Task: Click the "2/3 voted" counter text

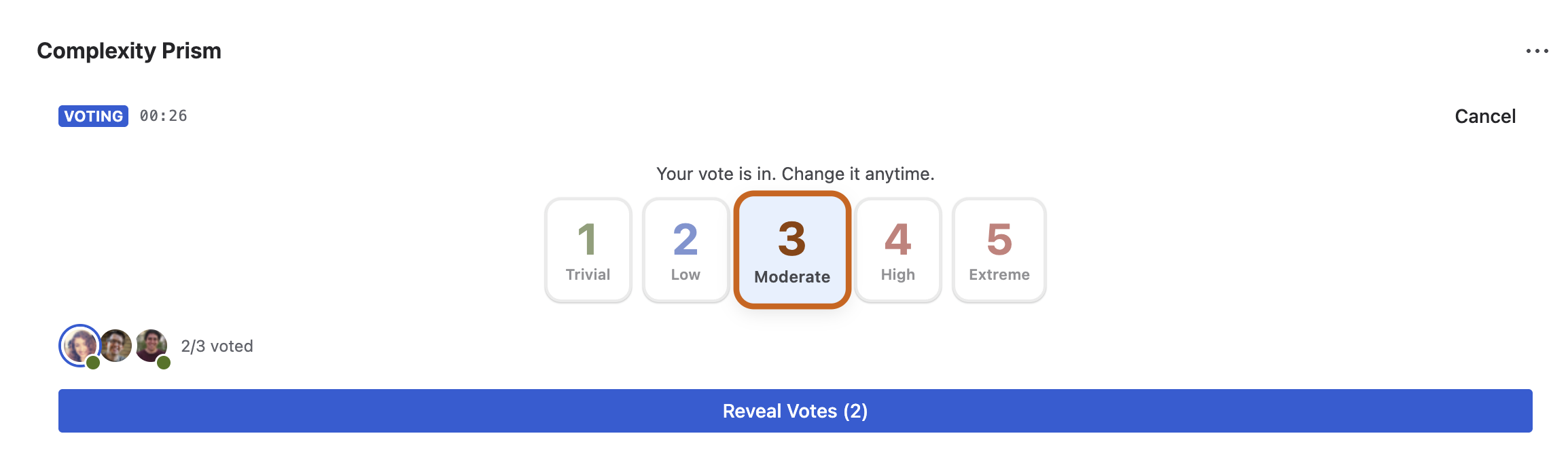Action: [x=217, y=346]
